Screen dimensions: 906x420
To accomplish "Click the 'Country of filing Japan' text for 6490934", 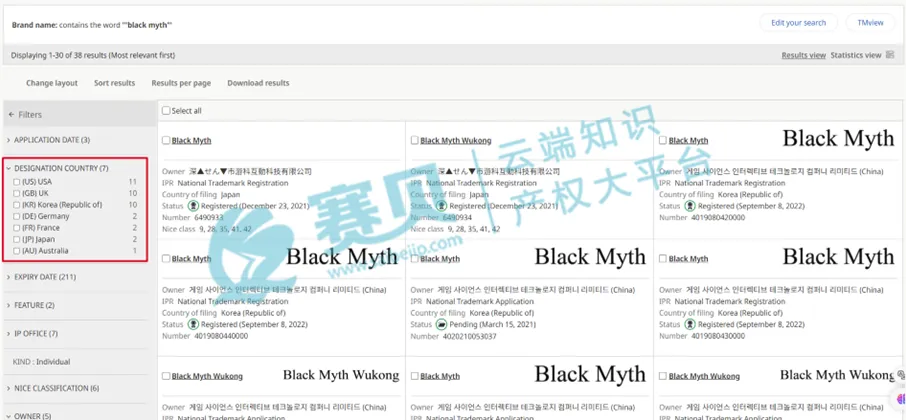I will pos(450,195).
